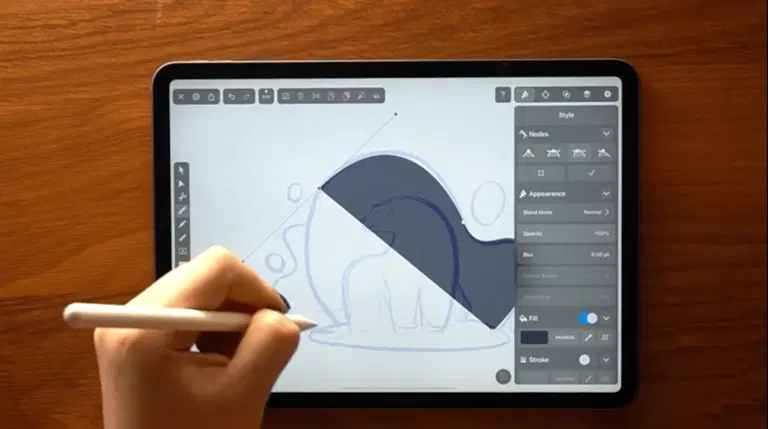This screenshot has height=429, width=768.
Task: Open the Style tab paintbrush icon
Action: click(525, 95)
